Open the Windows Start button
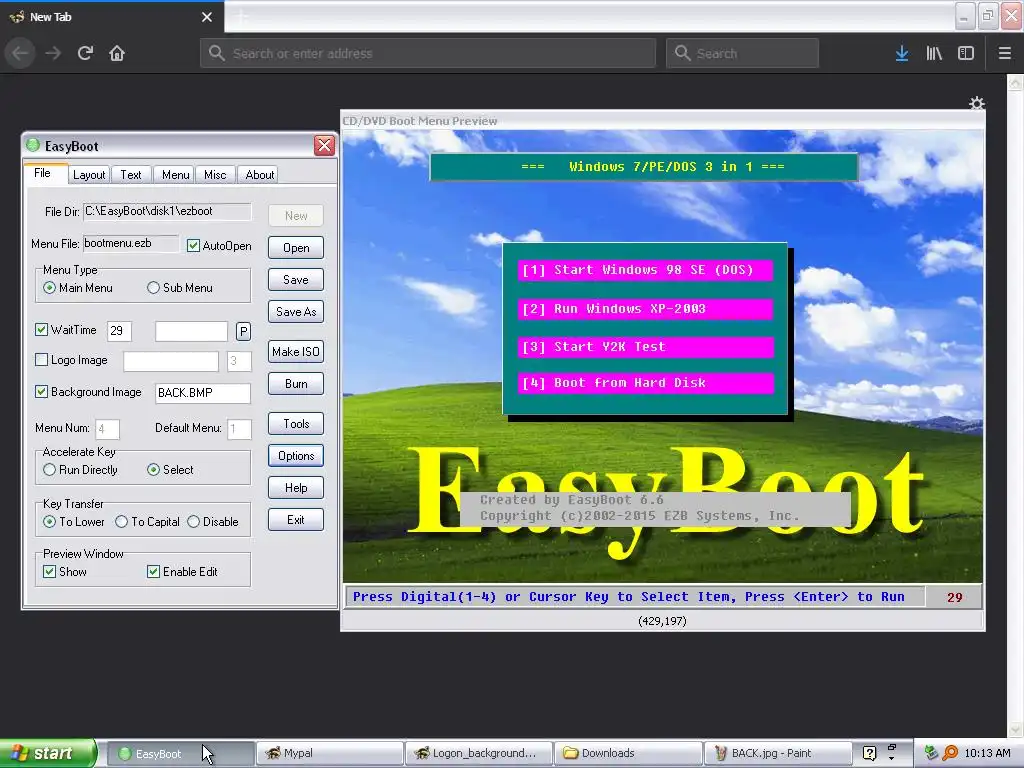Image resolution: width=1024 pixels, height=768 pixels. (x=48, y=754)
